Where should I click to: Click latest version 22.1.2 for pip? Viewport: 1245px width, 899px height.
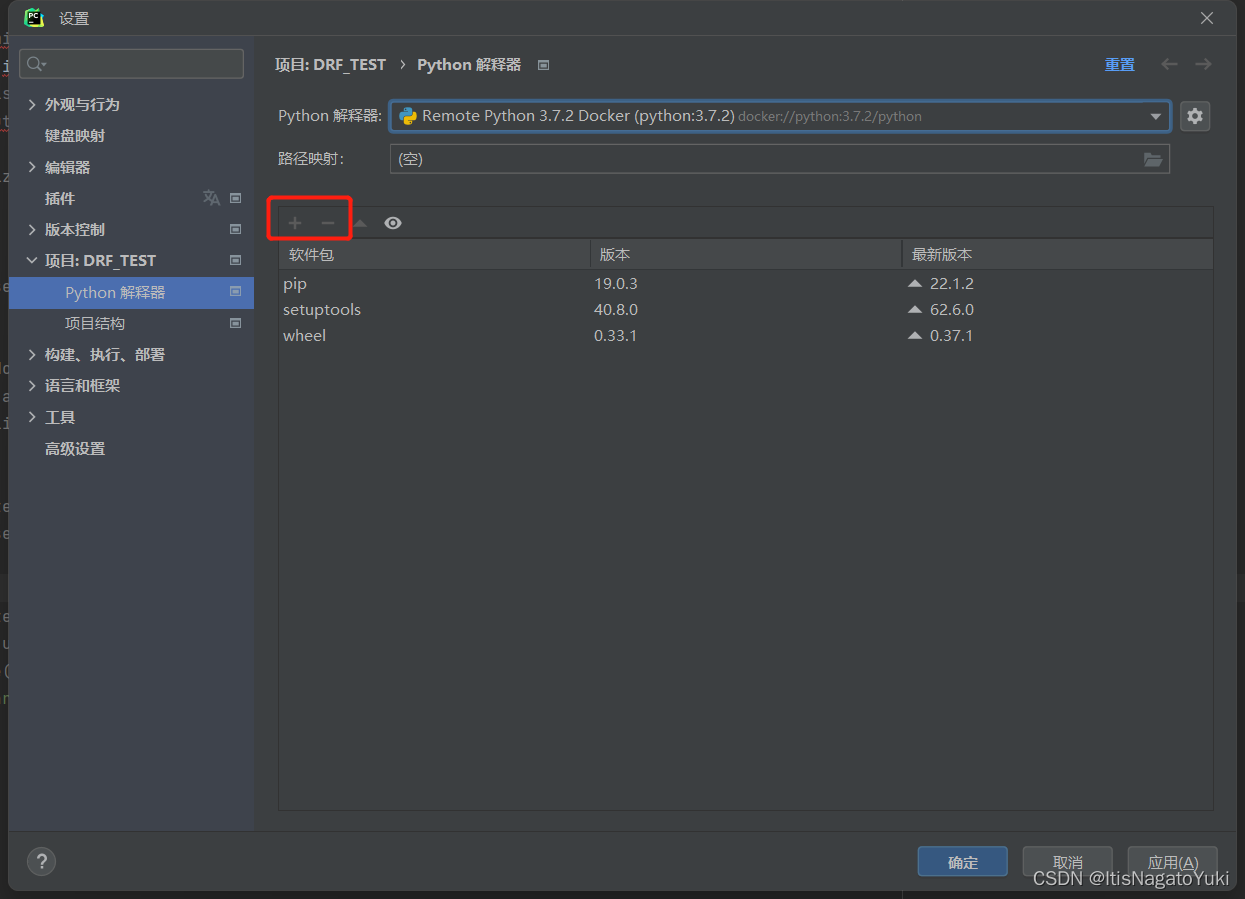coord(951,284)
